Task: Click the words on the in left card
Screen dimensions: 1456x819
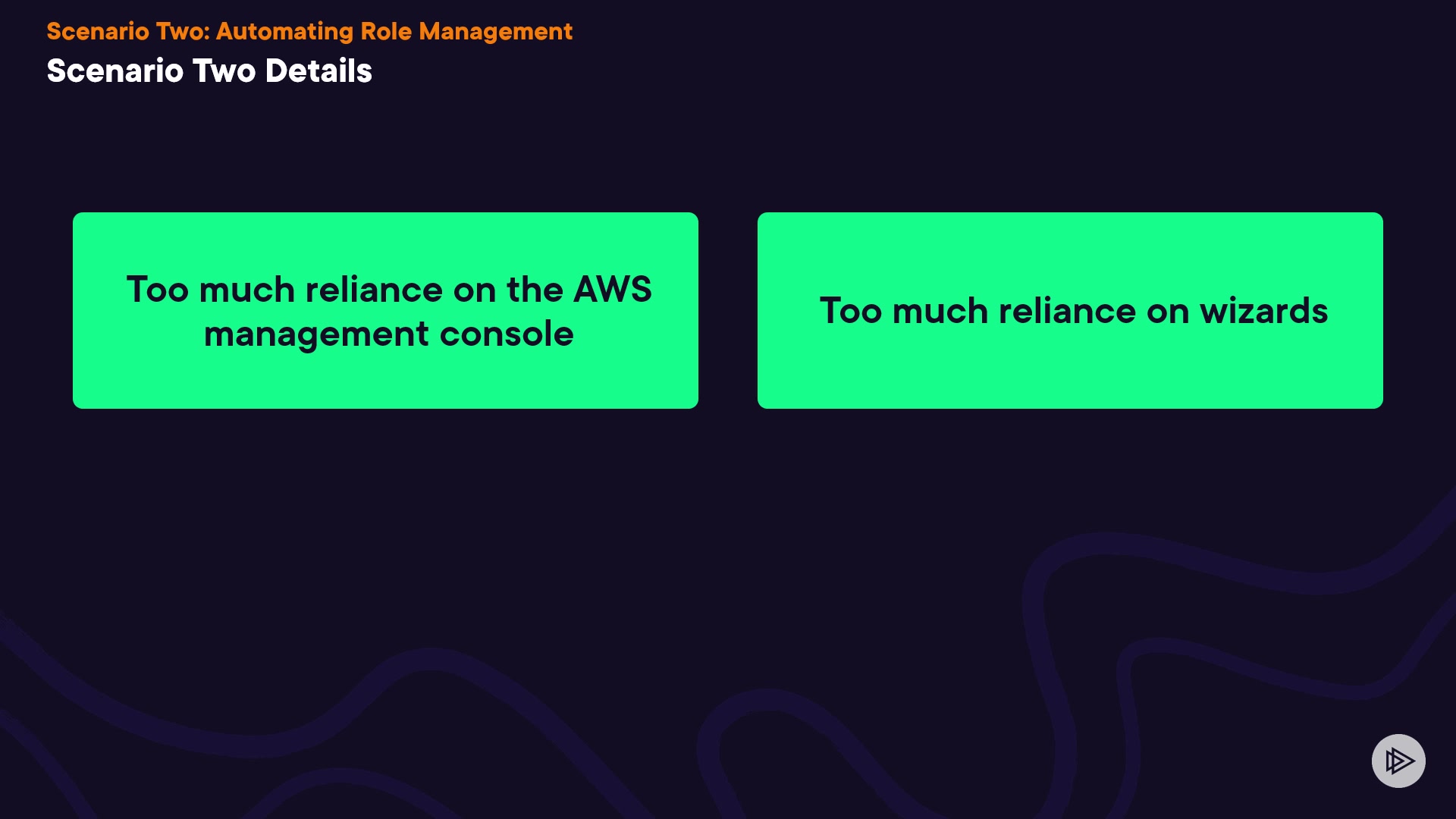Action: click(x=507, y=289)
